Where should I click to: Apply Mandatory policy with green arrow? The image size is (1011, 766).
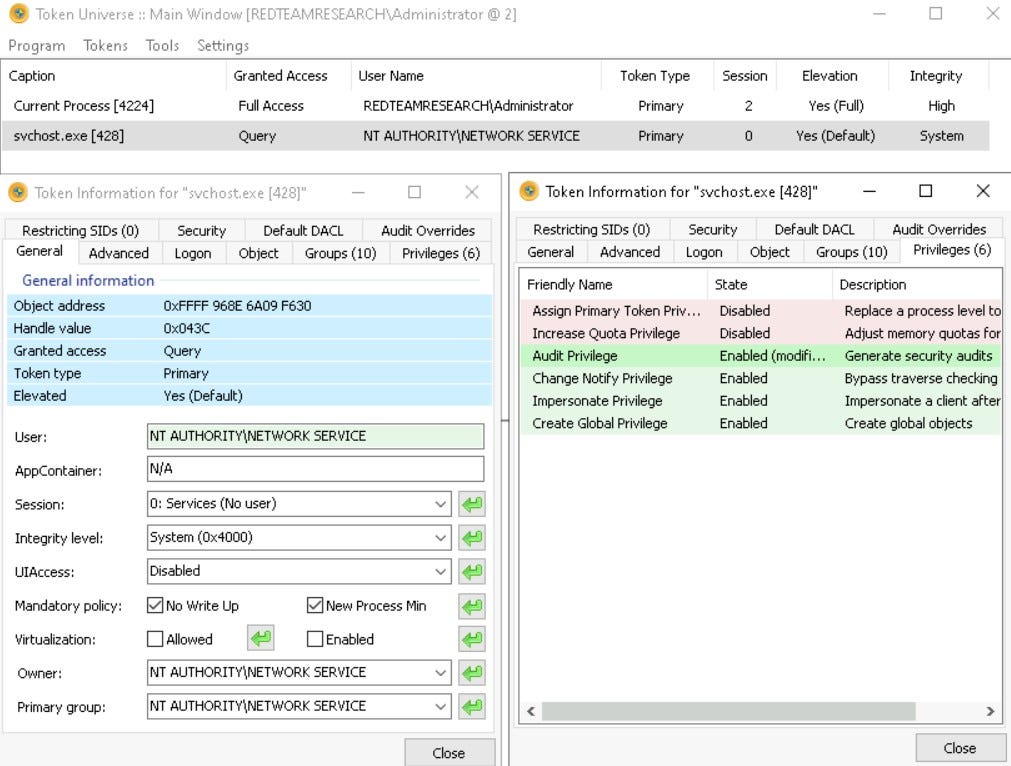(x=472, y=606)
